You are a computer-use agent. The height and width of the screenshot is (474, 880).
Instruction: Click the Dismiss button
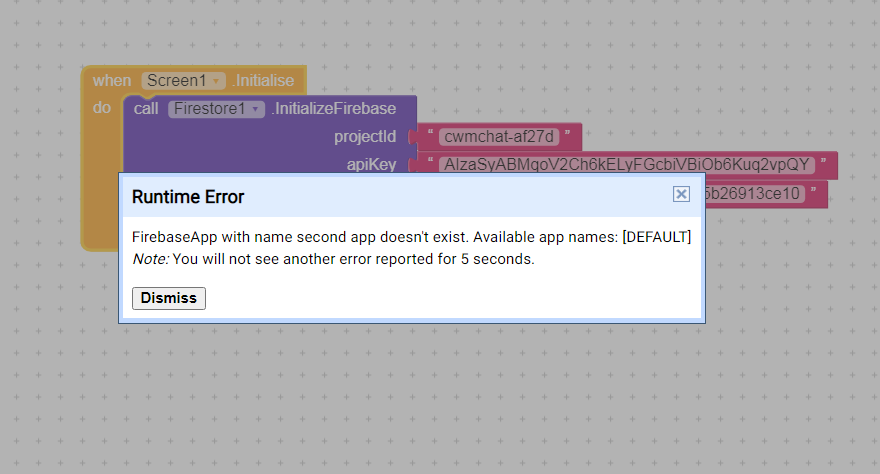(169, 298)
